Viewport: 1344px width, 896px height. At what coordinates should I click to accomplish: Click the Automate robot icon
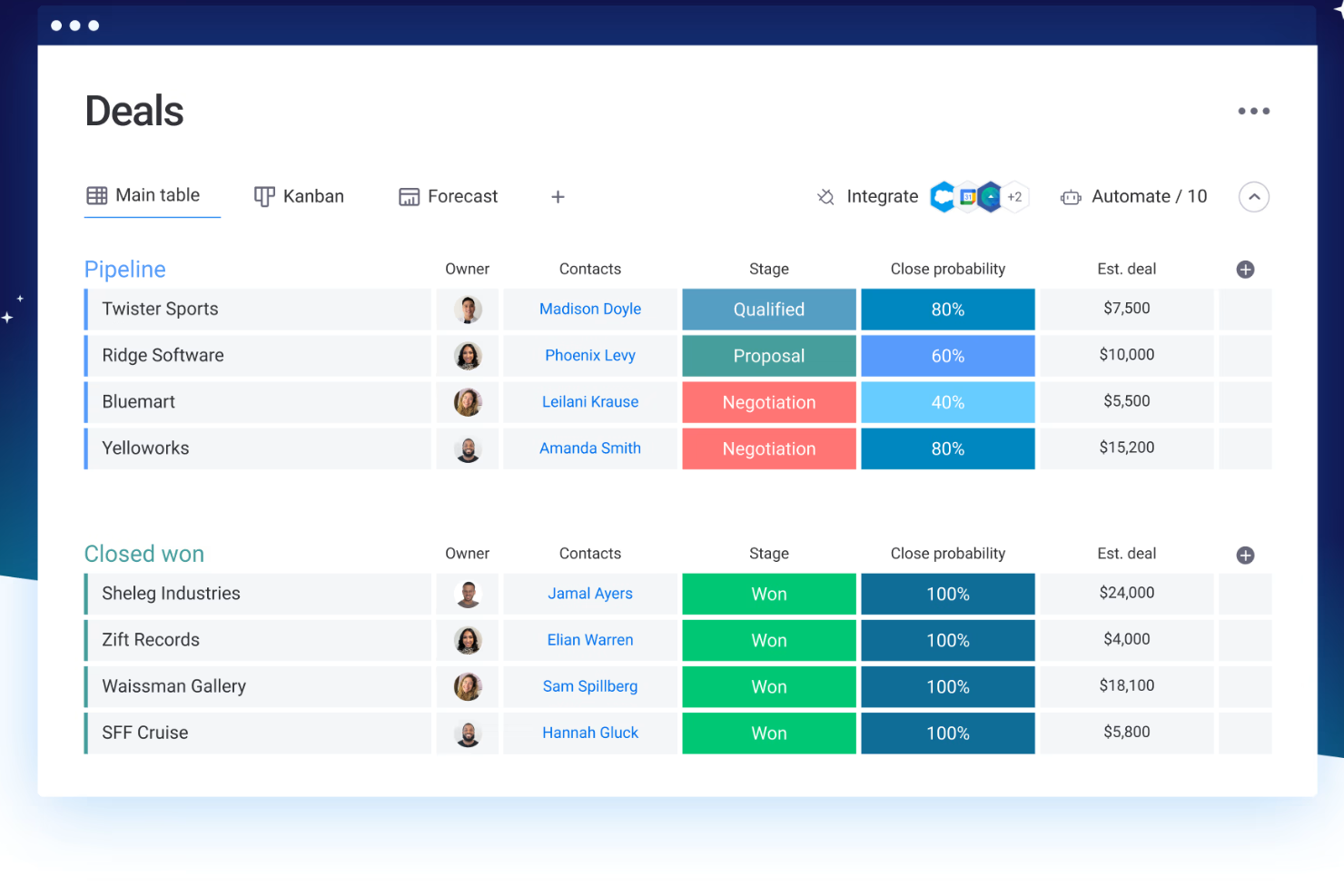[x=1071, y=197]
